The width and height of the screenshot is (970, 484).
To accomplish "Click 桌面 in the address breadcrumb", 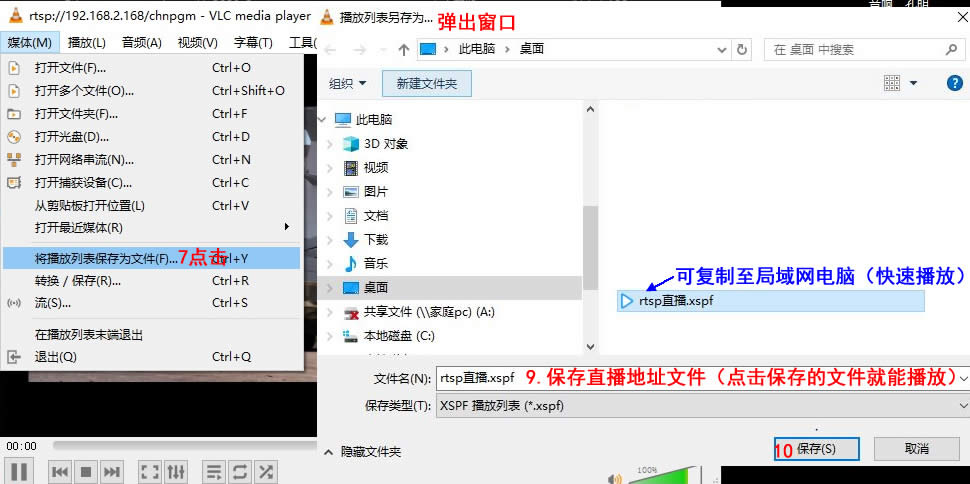I will tap(531, 50).
